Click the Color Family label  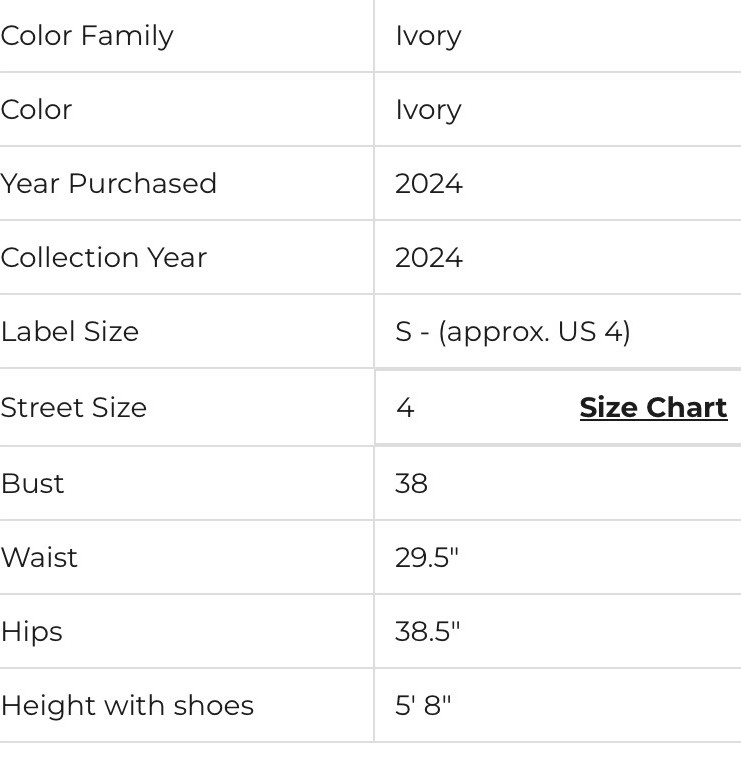tap(87, 36)
